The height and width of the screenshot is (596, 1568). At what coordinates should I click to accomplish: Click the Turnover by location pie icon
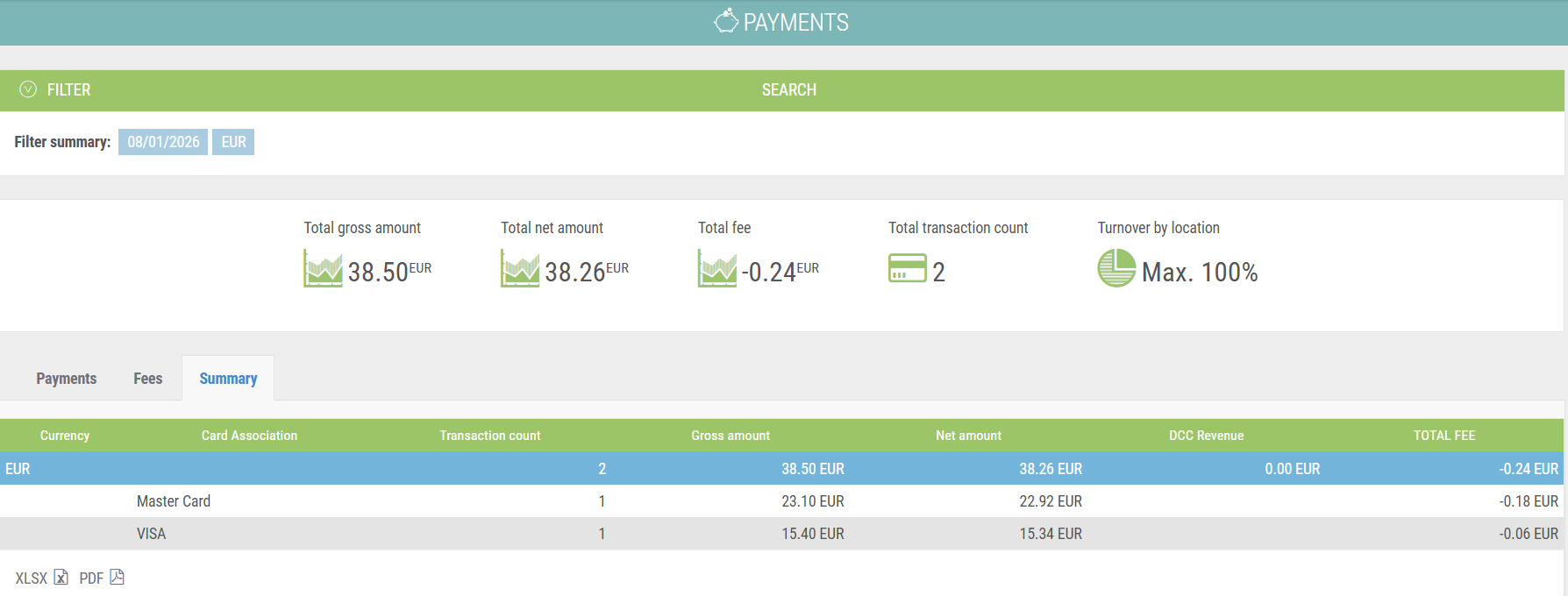1116,268
